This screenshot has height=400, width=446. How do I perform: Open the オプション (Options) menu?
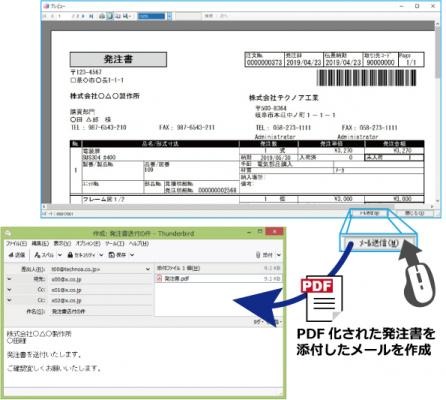click(87, 244)
